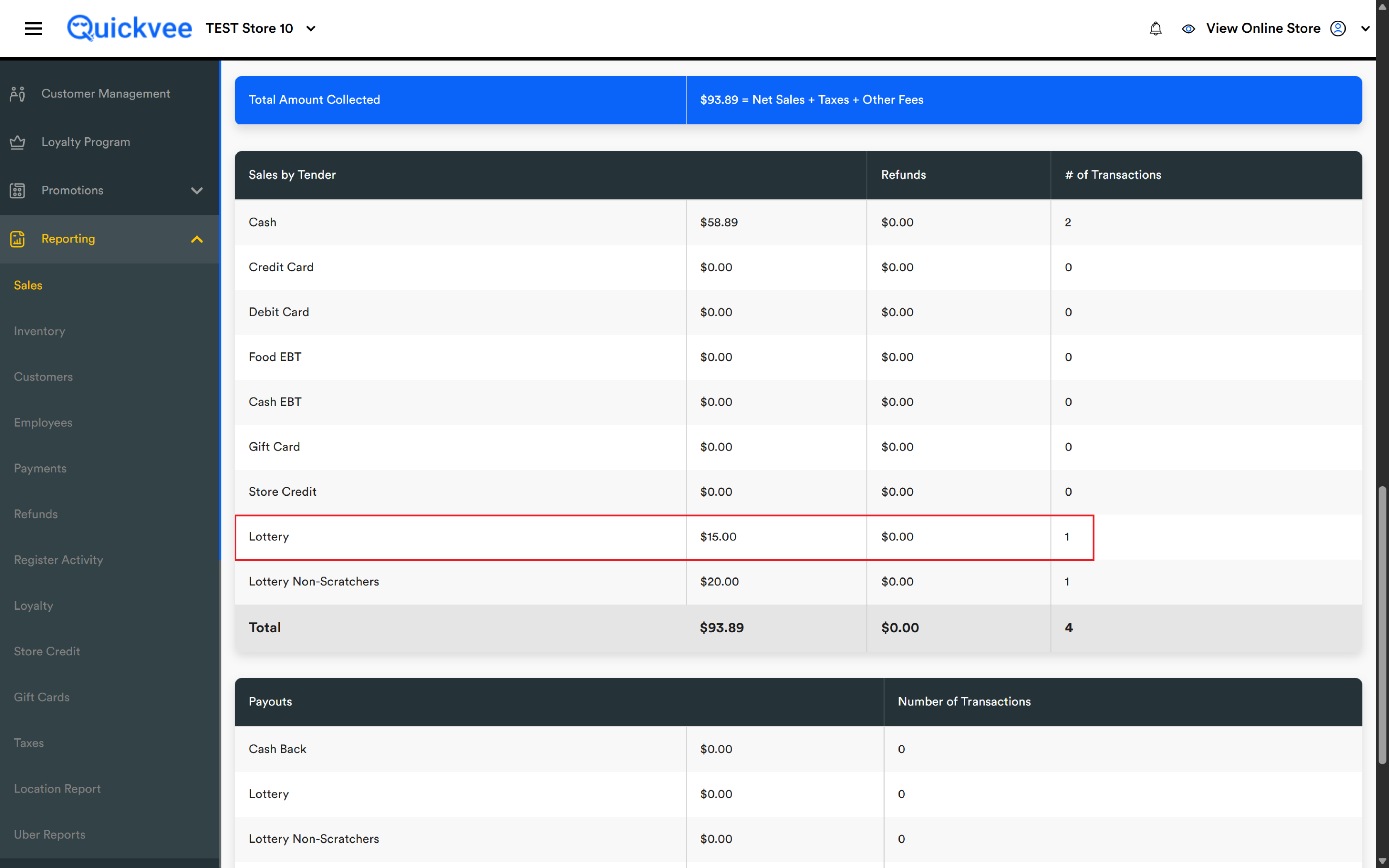Click the $93.89 total sales value

coord(722,628)
